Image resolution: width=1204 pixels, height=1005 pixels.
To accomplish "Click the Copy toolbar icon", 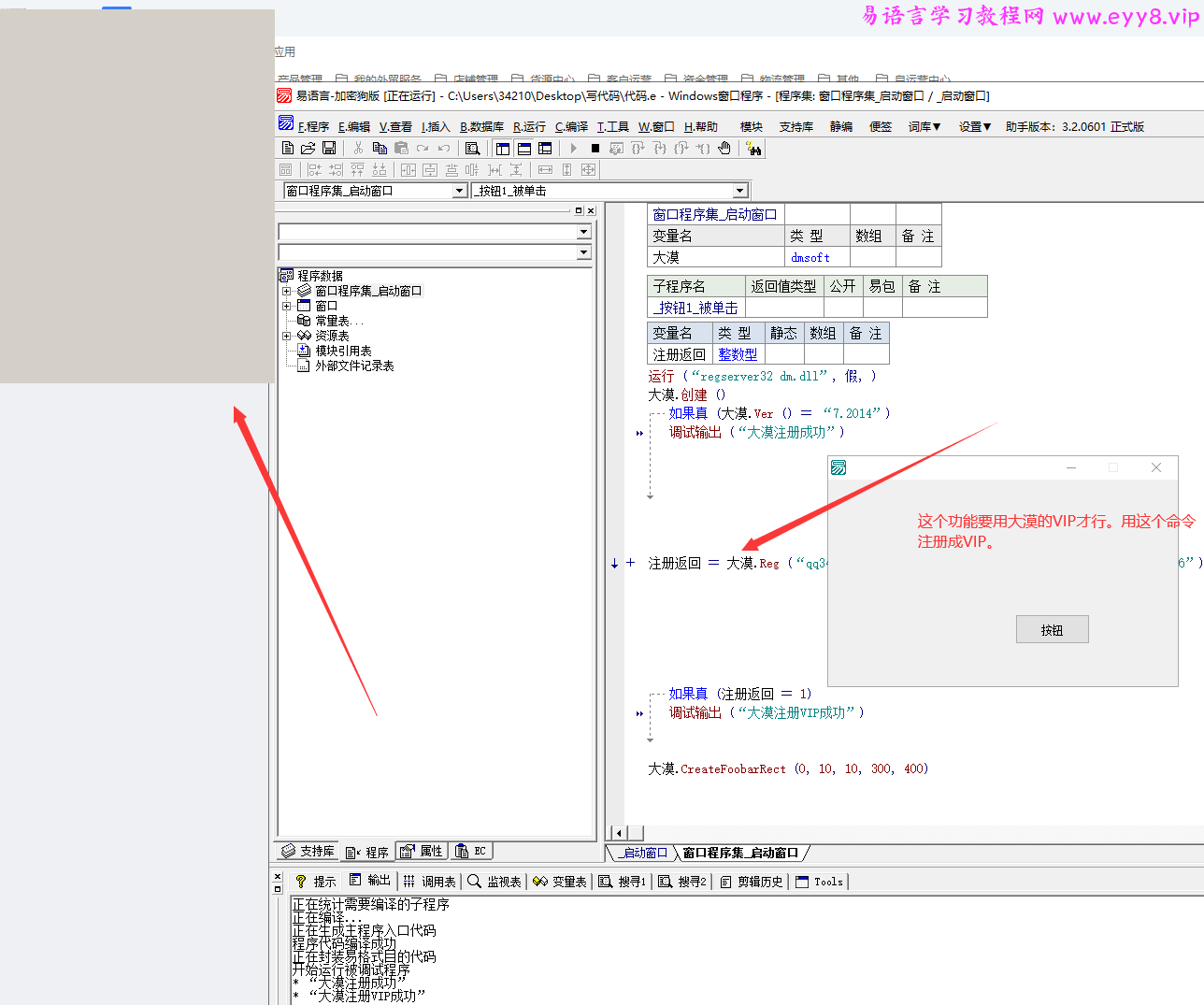I will click(380, 148).
